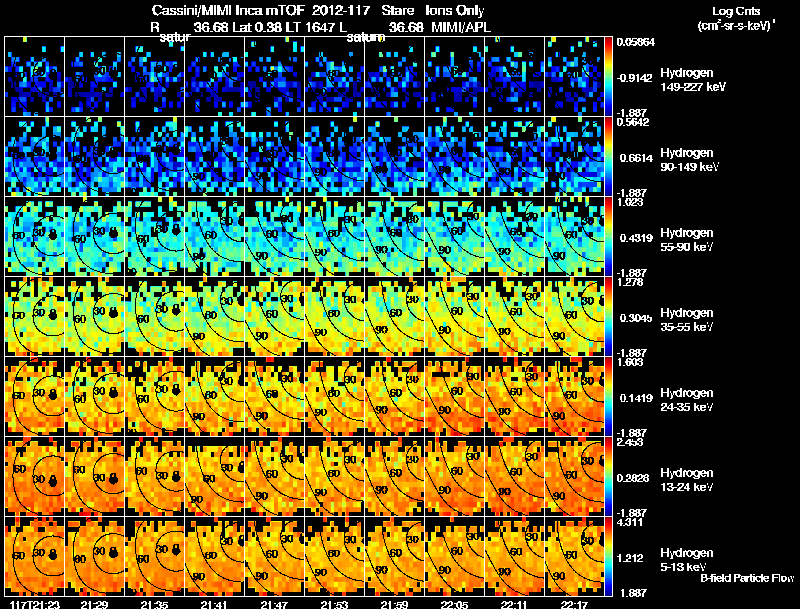The width and height of the screenshot is (800, 609).
Task: Click the 1.603 colorbar value
Action: pyautogui.click(x=630, y=362)
